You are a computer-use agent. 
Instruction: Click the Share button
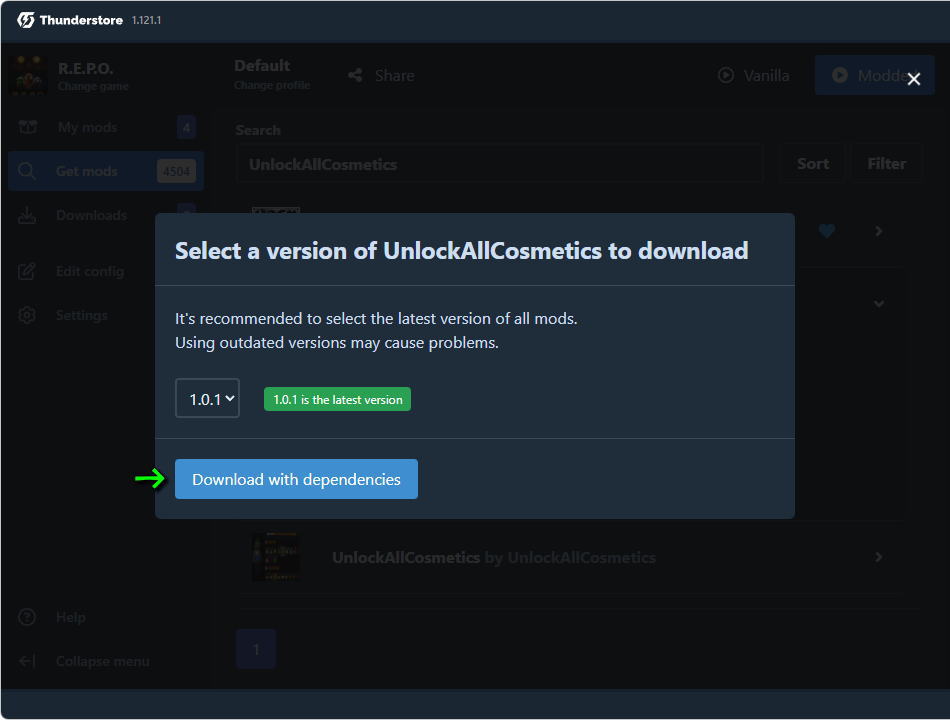coord(382,75)
